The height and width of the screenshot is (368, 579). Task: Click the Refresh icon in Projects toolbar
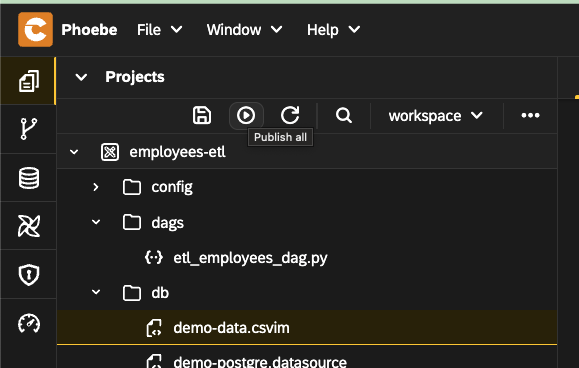290,115
